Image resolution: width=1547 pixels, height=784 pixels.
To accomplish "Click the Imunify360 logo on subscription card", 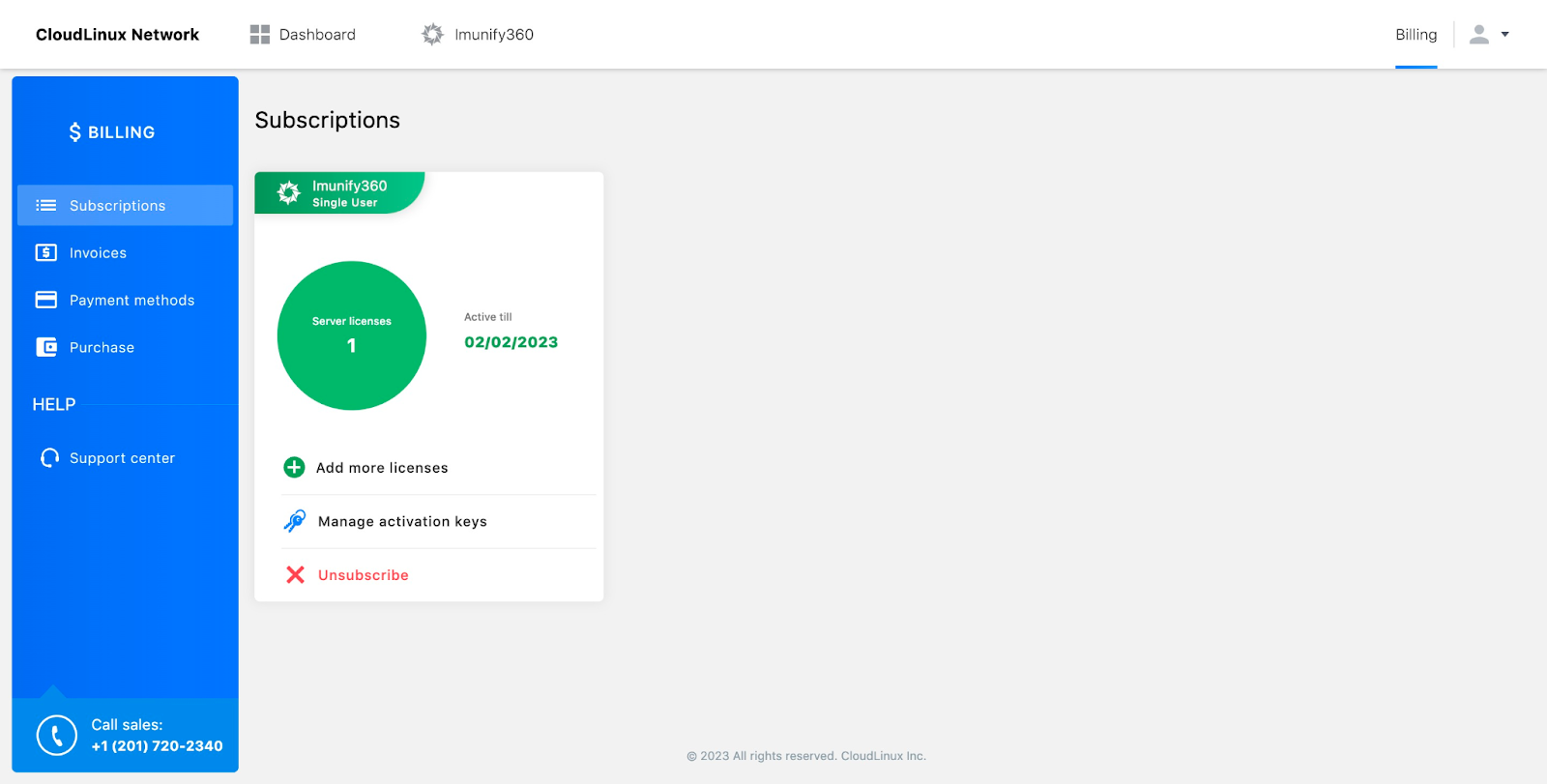I will (x=288, y=192).
